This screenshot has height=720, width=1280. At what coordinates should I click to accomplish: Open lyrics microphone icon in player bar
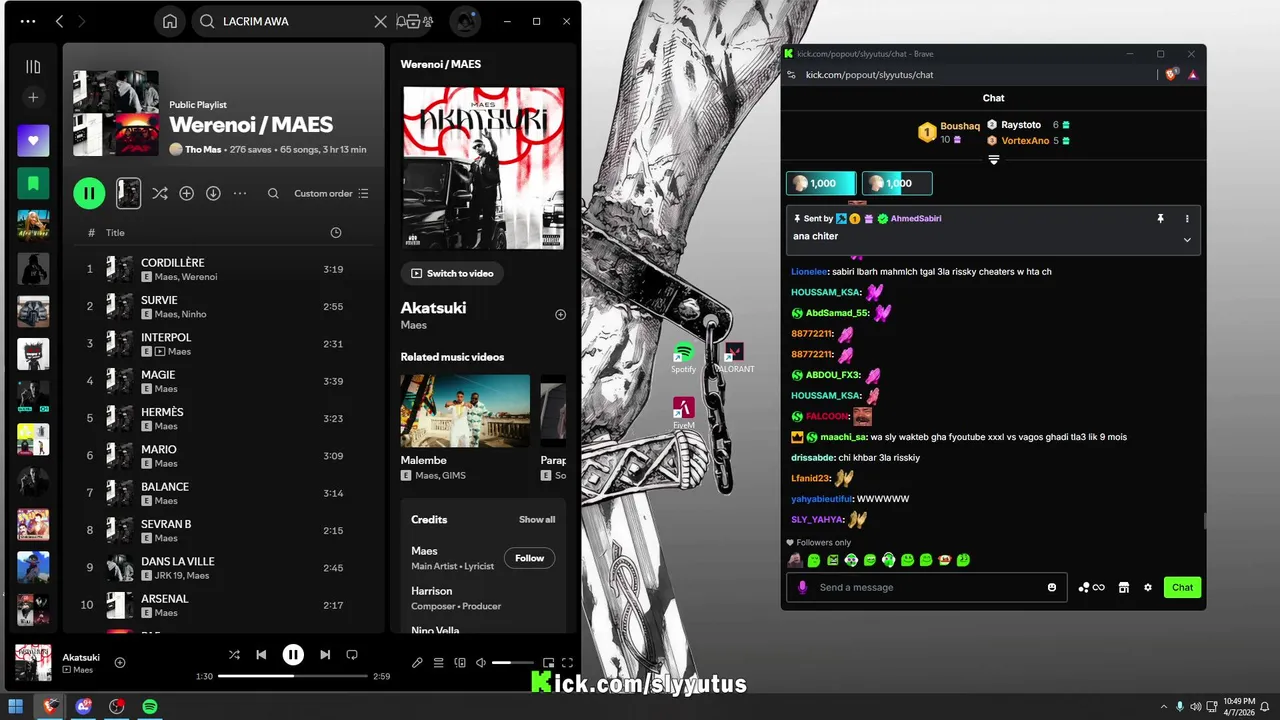point(417,662)
